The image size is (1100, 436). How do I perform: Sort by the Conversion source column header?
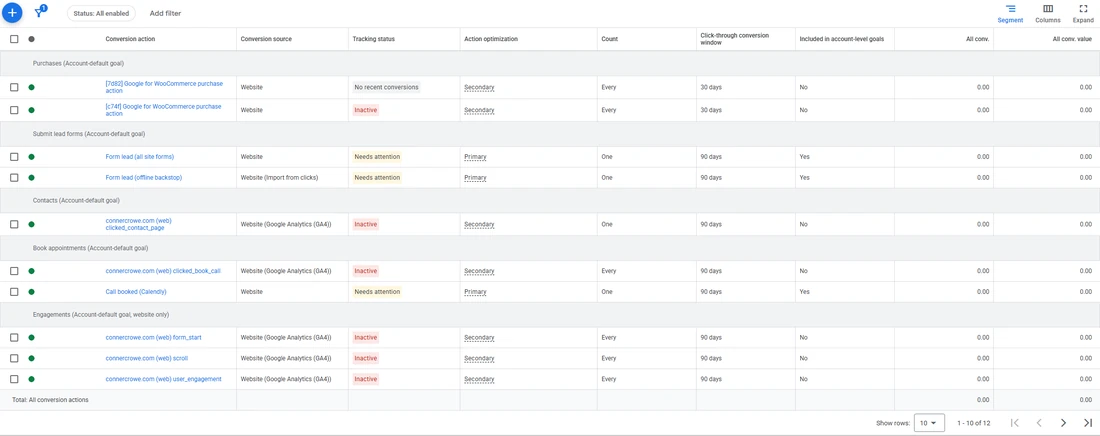click(x=266, y=39)
